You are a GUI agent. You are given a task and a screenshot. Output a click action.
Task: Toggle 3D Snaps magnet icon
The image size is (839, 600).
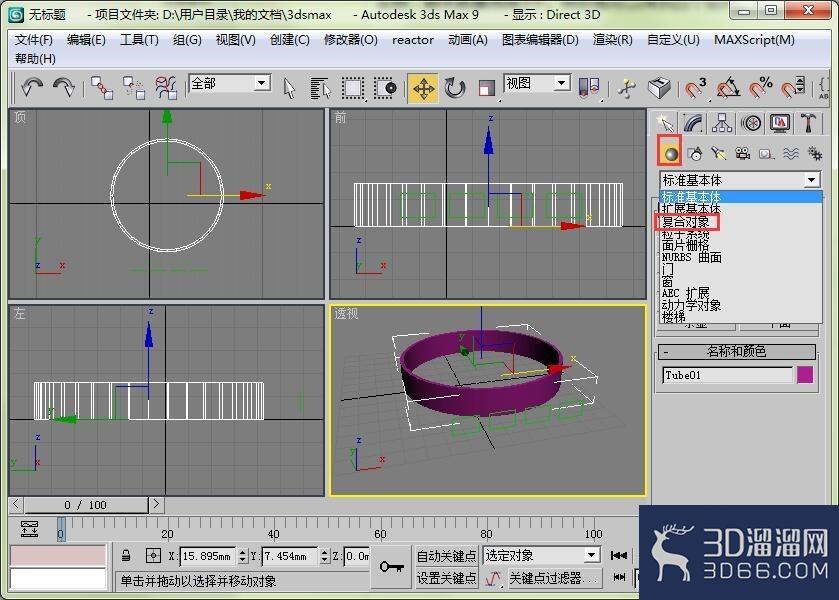coord(696,87)
